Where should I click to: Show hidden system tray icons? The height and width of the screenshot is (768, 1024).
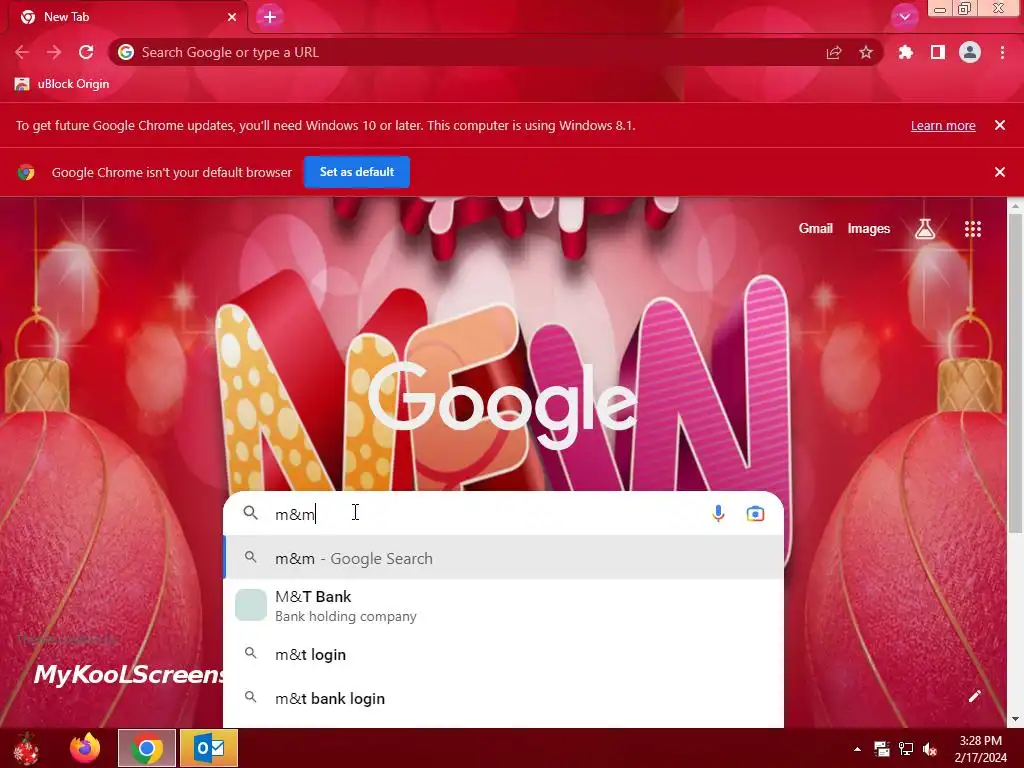[857, 749]
